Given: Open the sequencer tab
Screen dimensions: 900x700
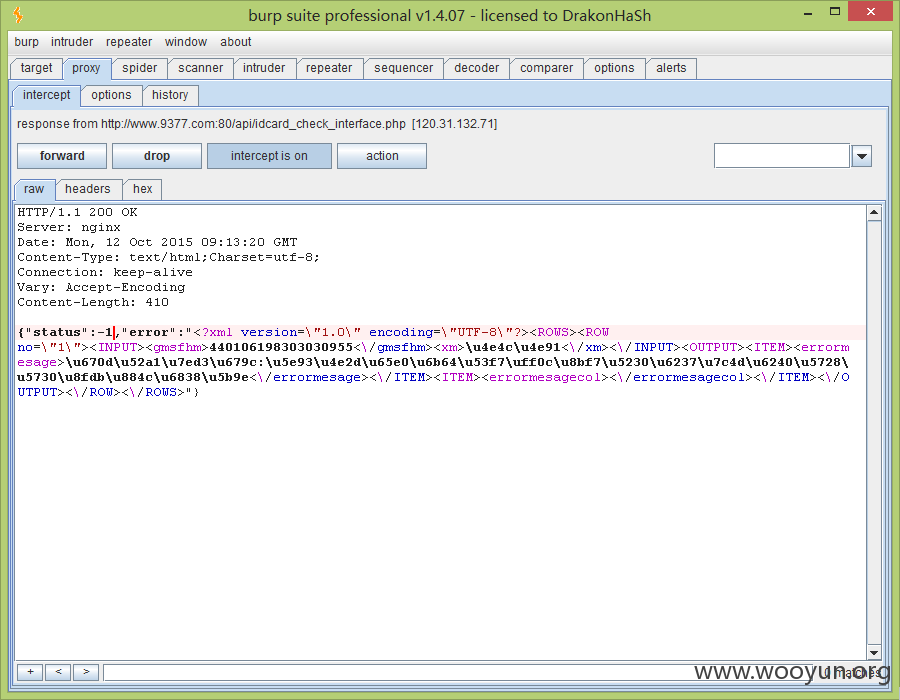Looking at the screenshot, I should (404, 68).
